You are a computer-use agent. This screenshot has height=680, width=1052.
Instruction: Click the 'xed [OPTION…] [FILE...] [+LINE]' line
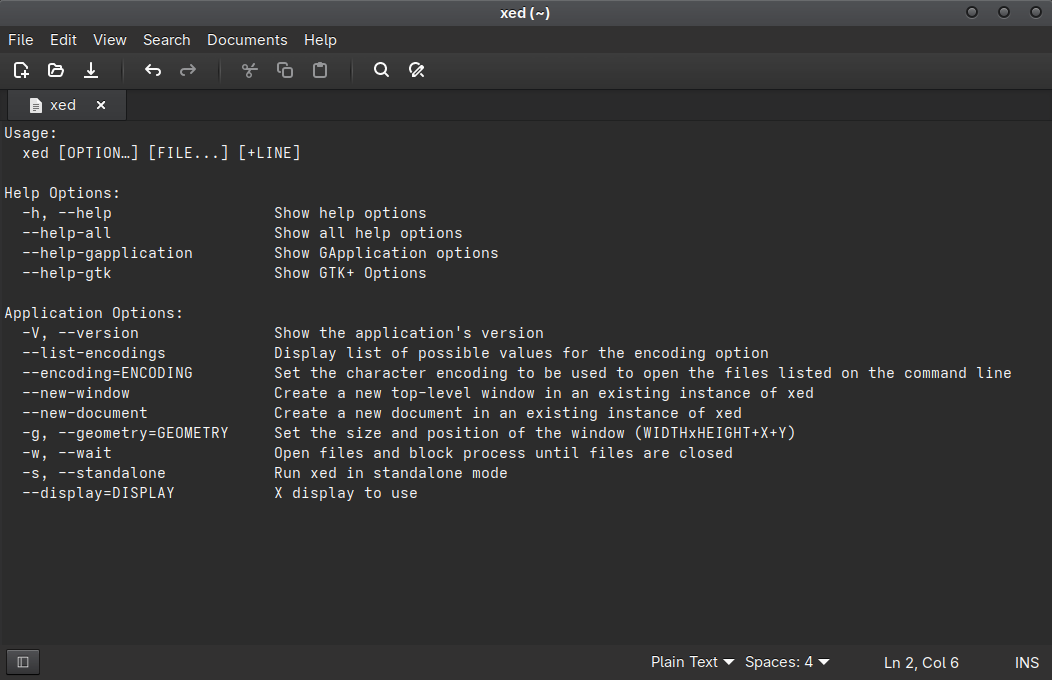click(x=161, y=153)
